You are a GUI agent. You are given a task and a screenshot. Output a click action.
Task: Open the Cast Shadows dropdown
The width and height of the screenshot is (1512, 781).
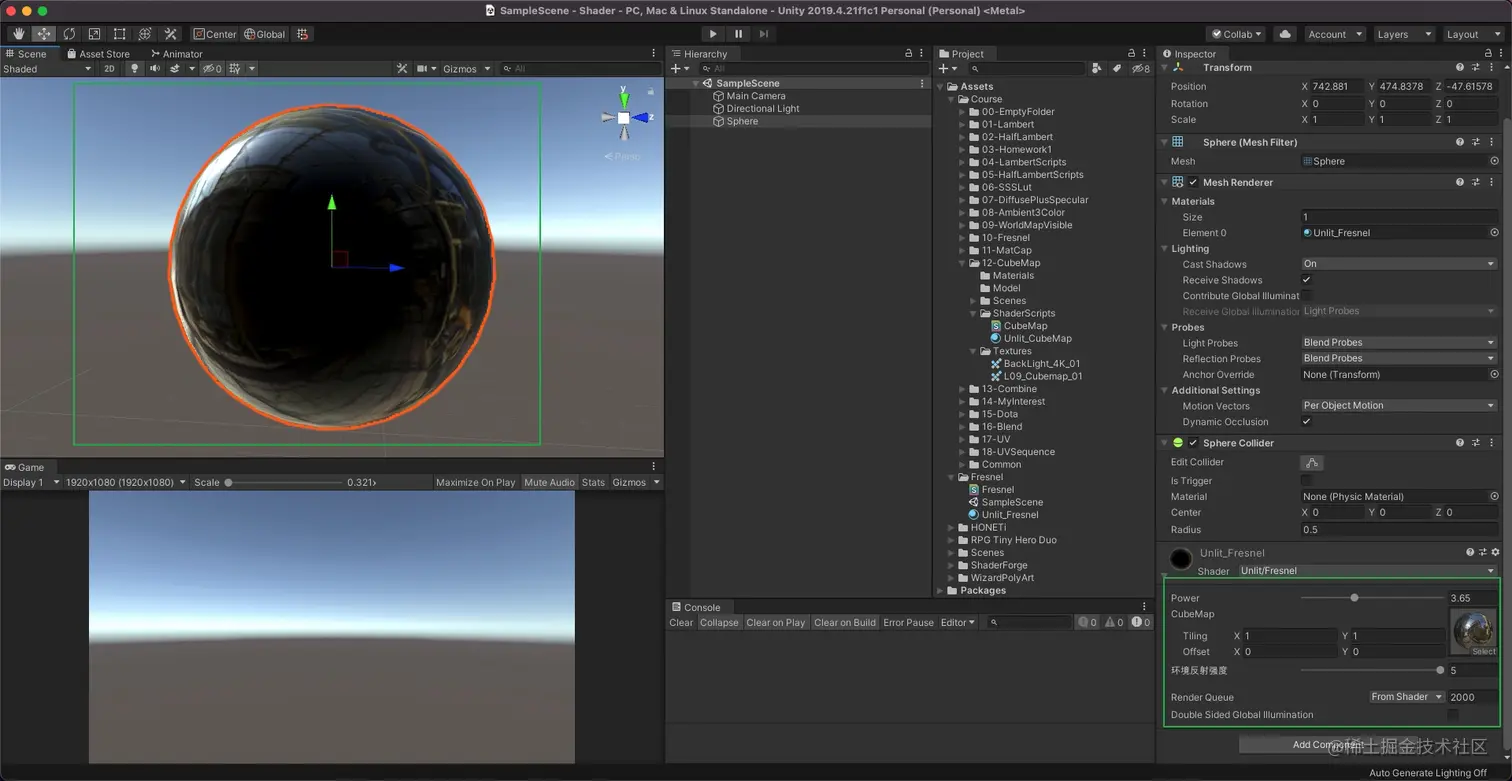point(1398,264)
